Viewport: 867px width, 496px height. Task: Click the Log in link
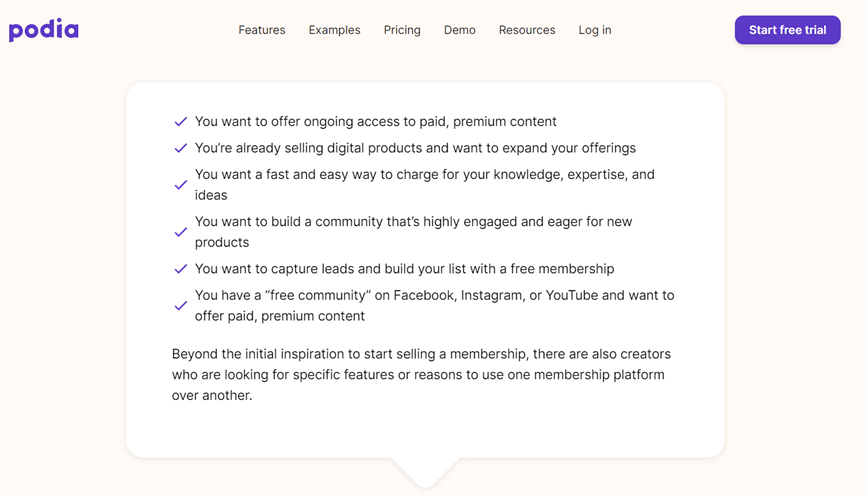pyautogui.click(x=595, y=30)
